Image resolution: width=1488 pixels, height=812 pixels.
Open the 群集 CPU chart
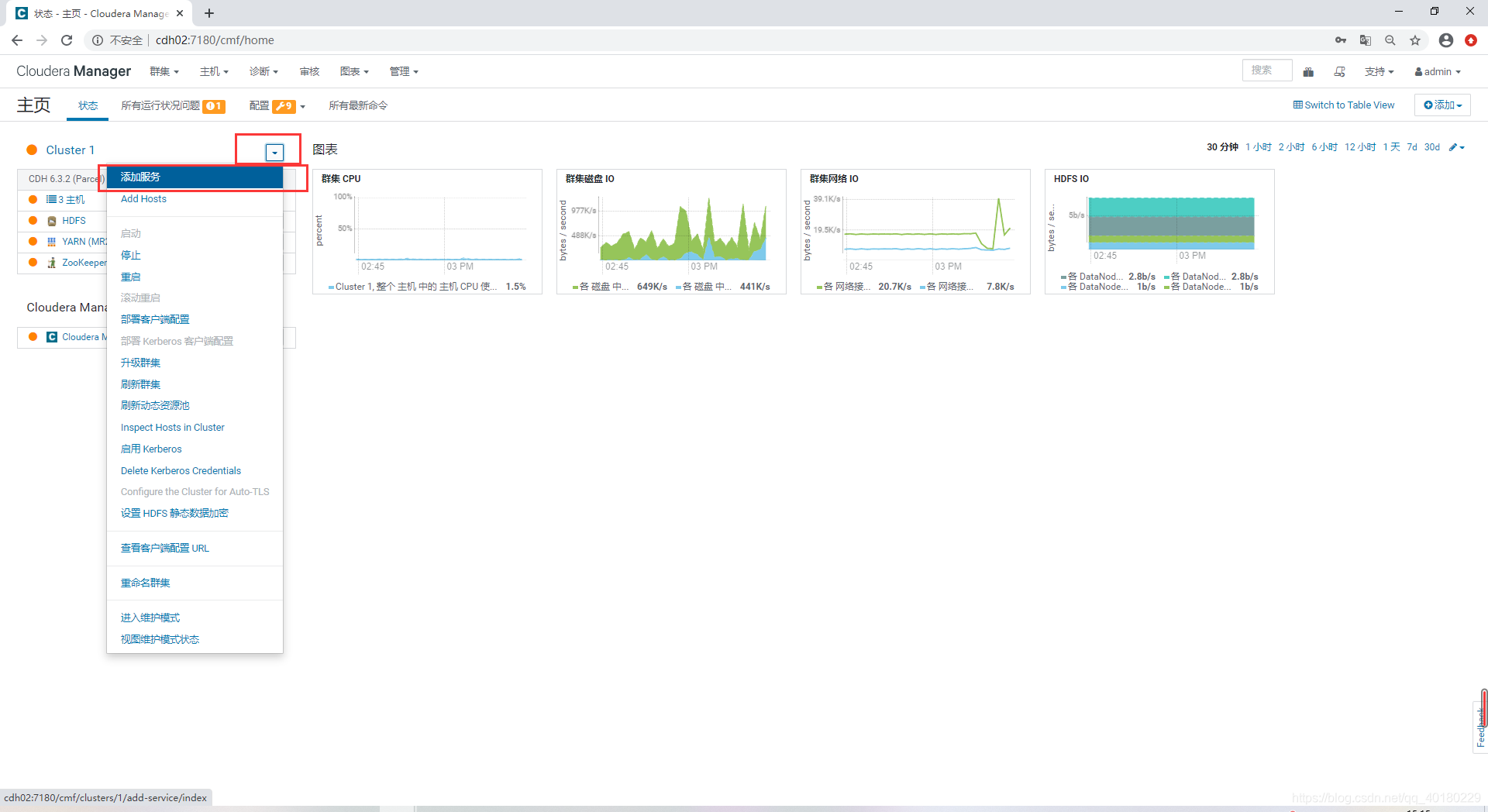[x=427, y=232]
